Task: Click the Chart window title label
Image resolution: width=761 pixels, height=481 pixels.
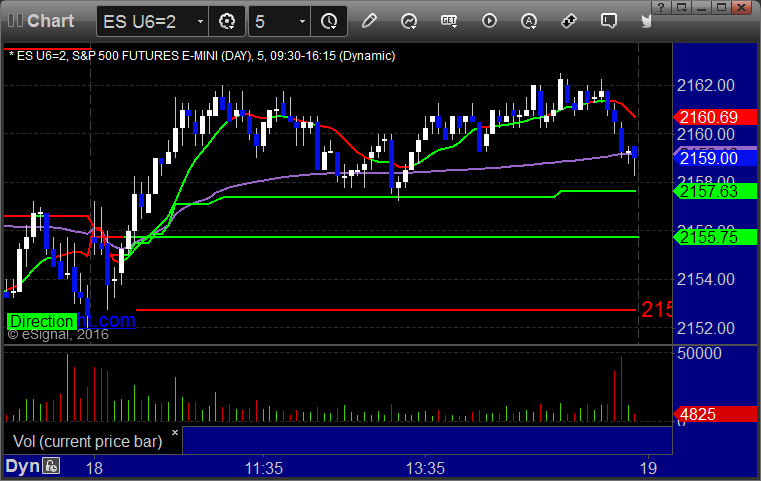Action: coord(50,21)
